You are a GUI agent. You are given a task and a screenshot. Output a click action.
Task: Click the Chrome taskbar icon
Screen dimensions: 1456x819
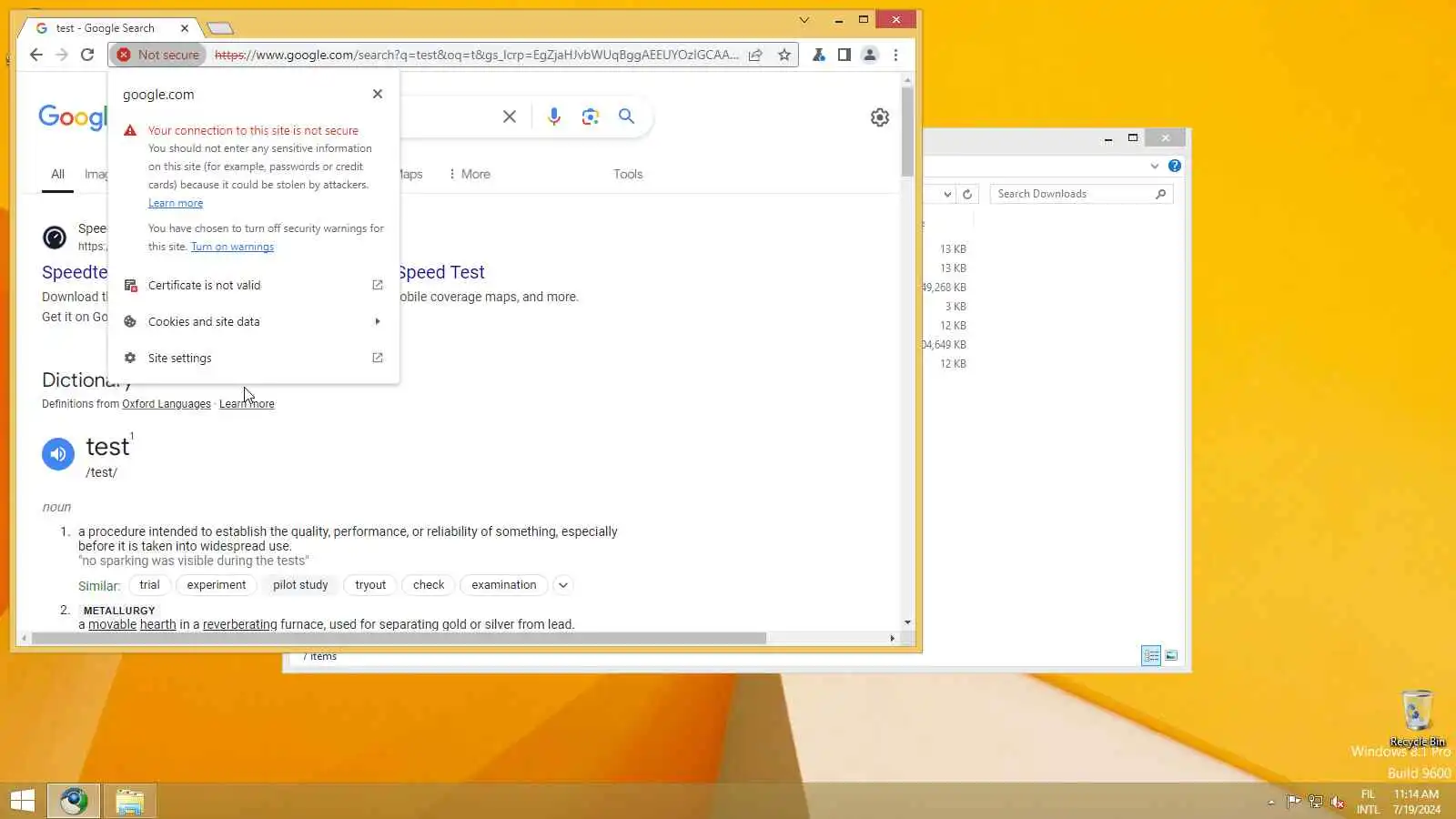74,801
